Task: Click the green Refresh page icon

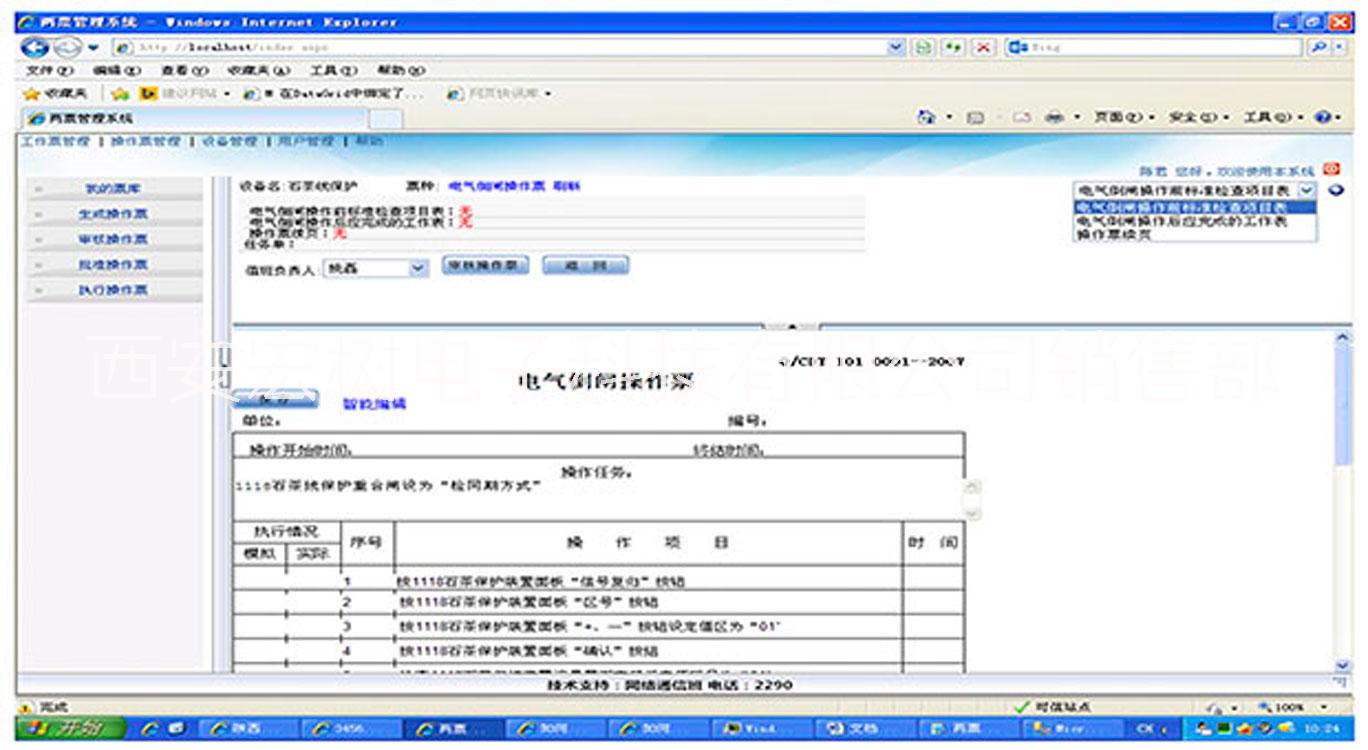Action: click(953, 47)
